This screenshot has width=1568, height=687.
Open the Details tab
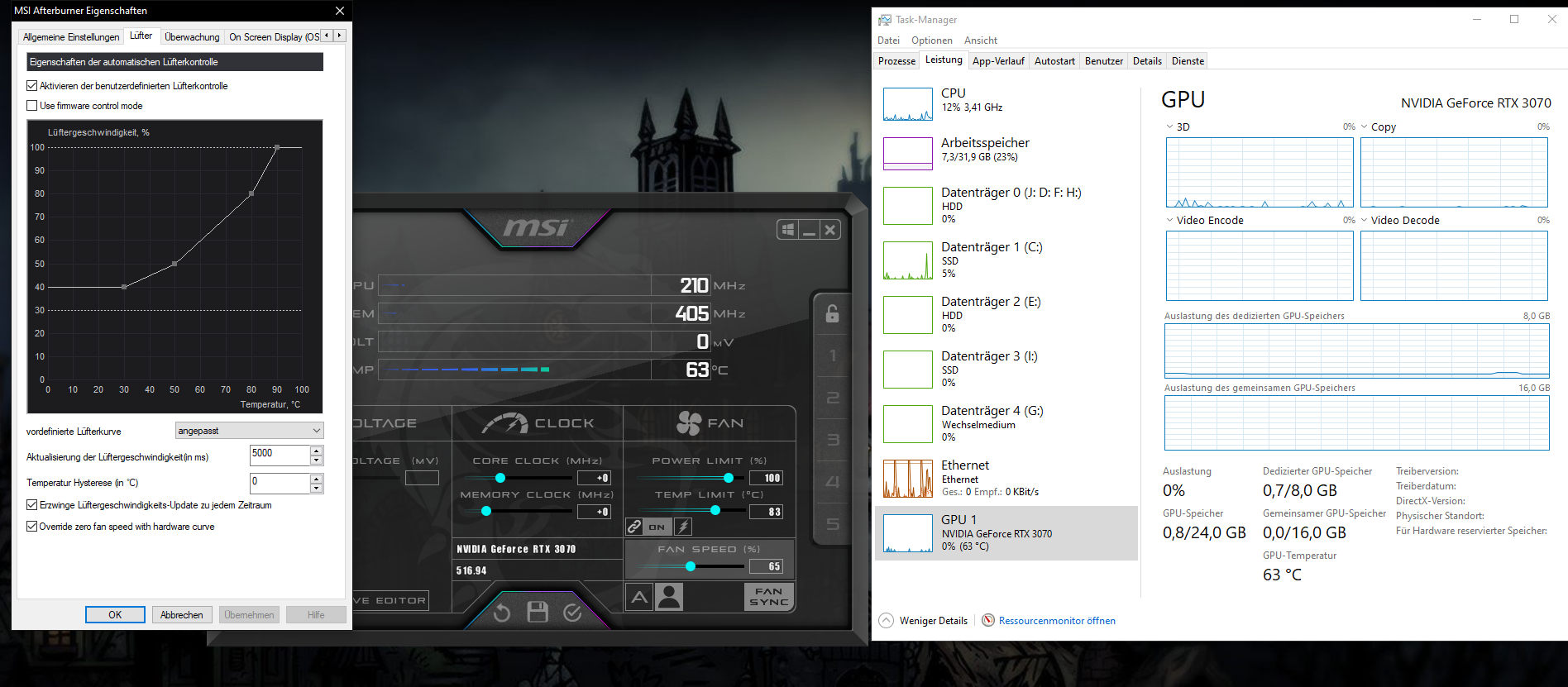[1147, 61]
